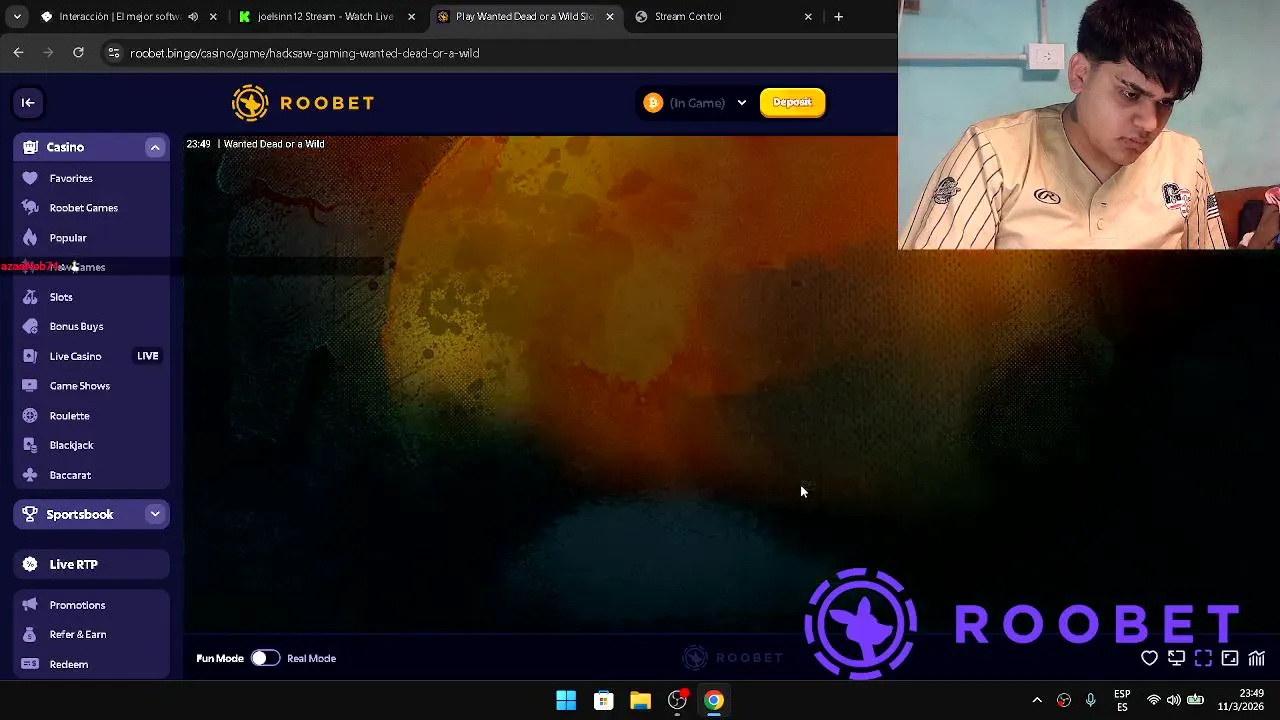Open Microsoft Store from the taskbar
This screenshot has width=1280, height=720.
[603, 700]
